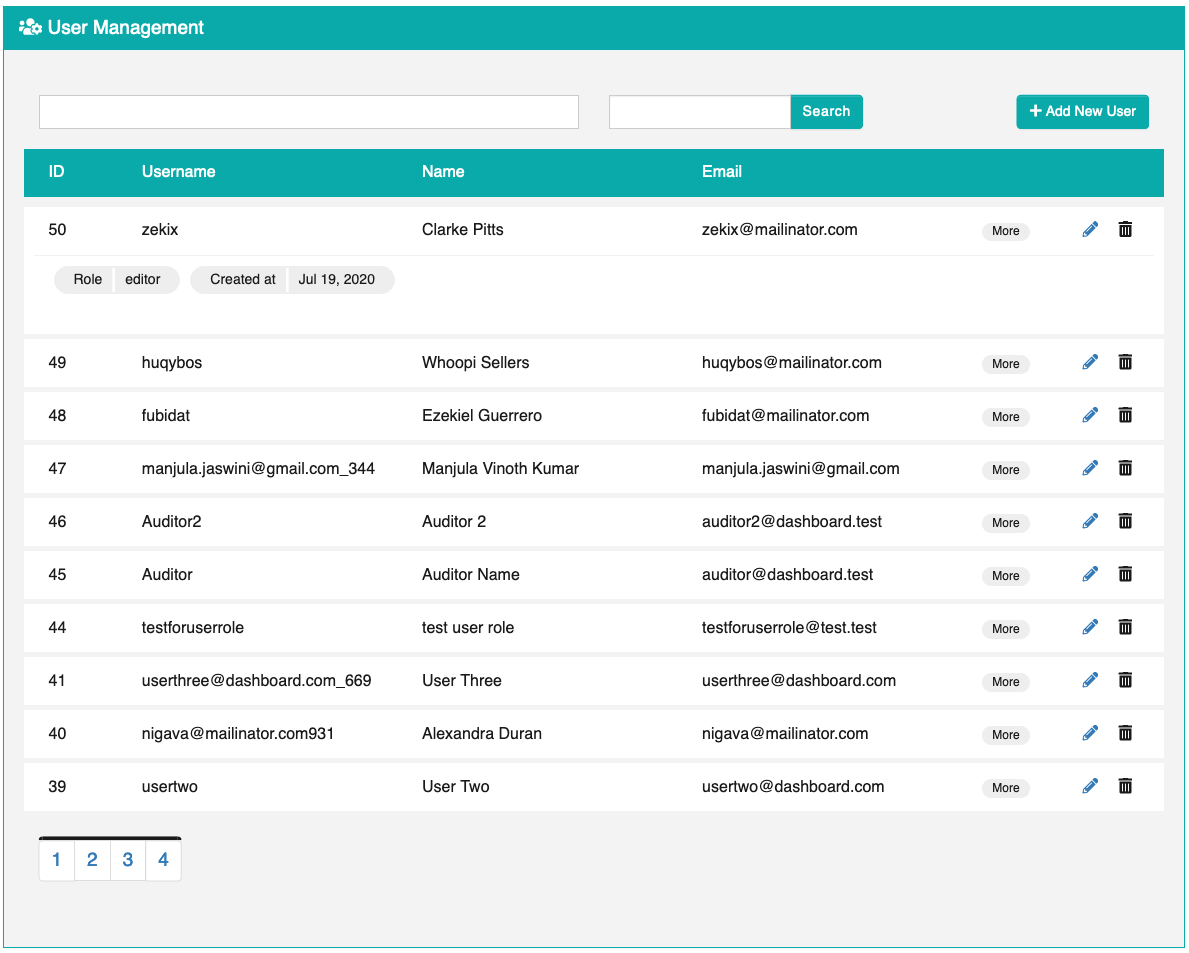Select name Clarke Pitts
The height and width of the screenshot is (953, 1189).
(x=463, y=230)
